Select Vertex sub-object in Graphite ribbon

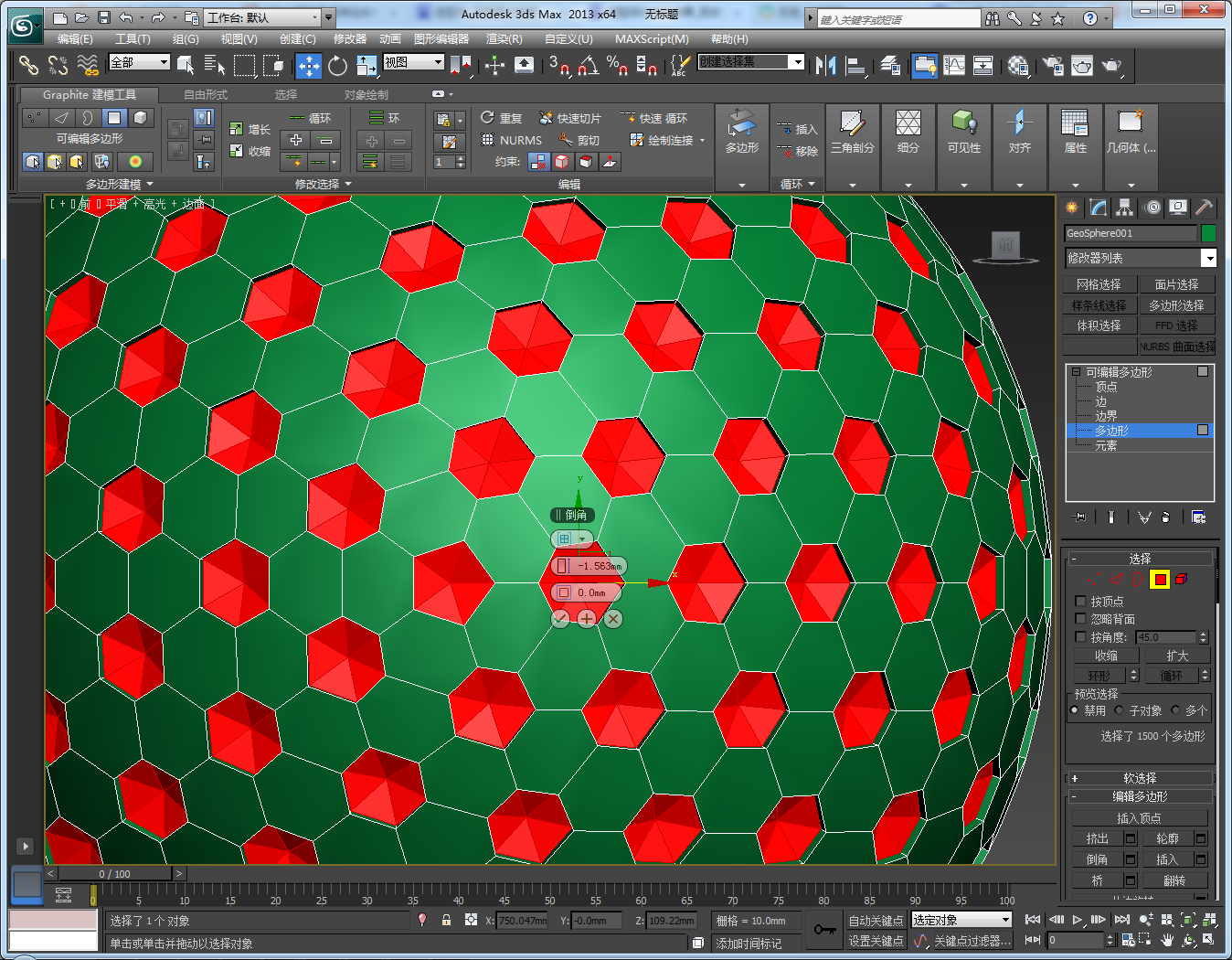(x=34, y=118)
